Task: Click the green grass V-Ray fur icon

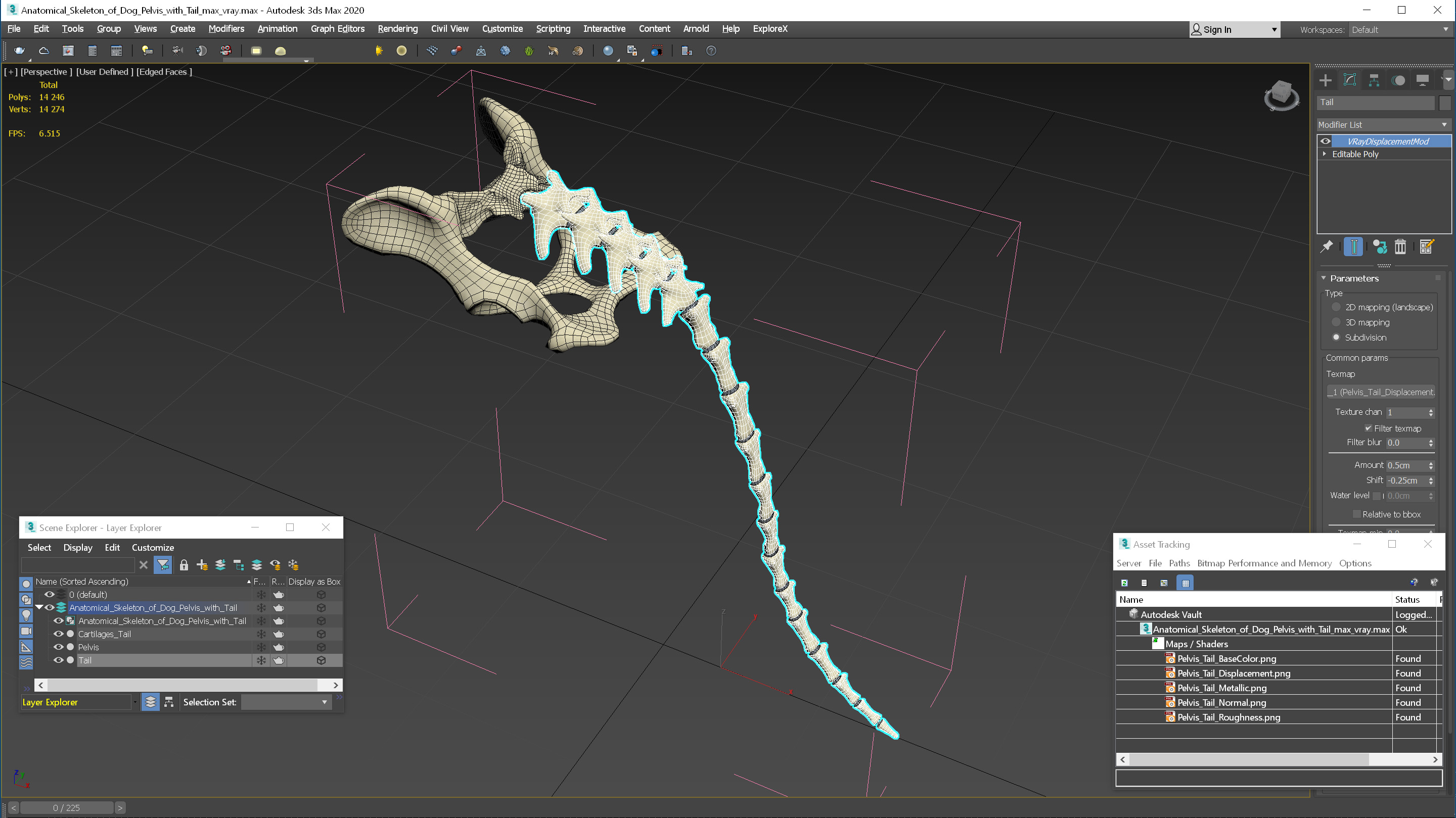Action: click(x=528, y=51)
